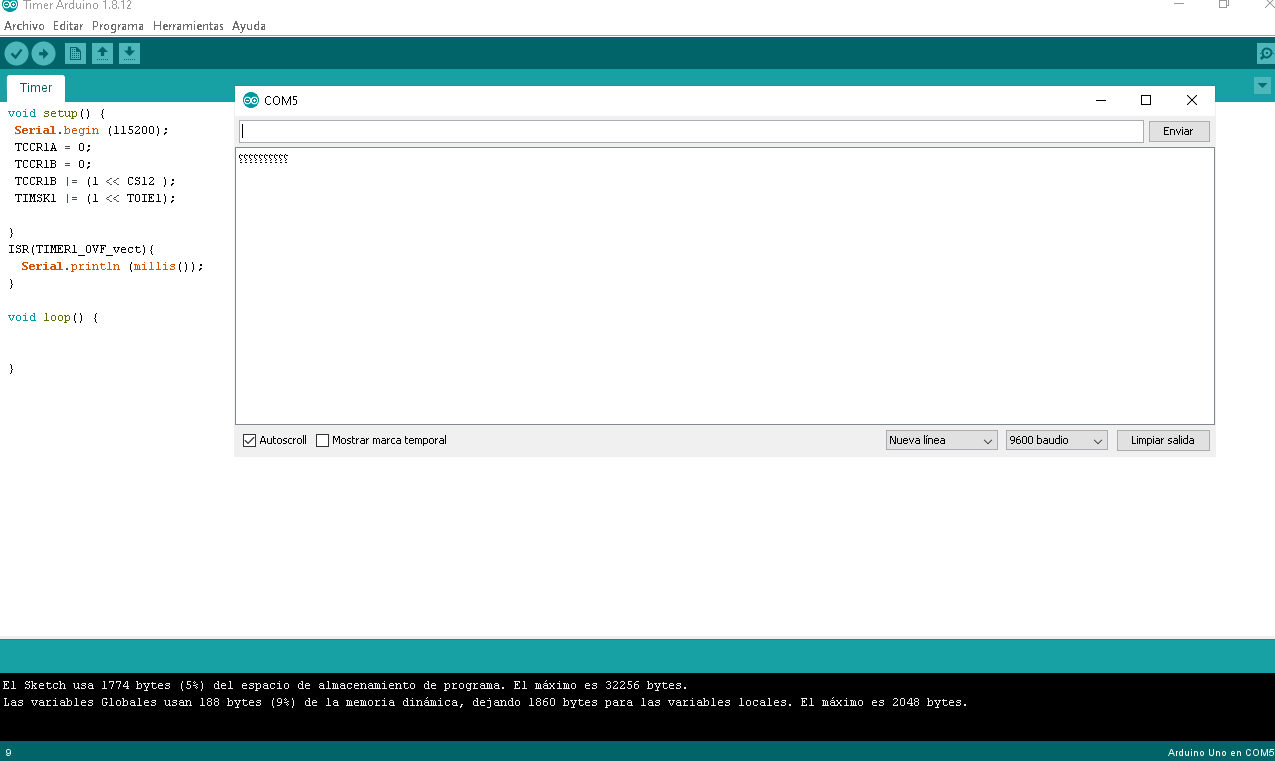Click the TCCR1A = 0; code line
This screenshot has height=761, width=1275.
53,147
